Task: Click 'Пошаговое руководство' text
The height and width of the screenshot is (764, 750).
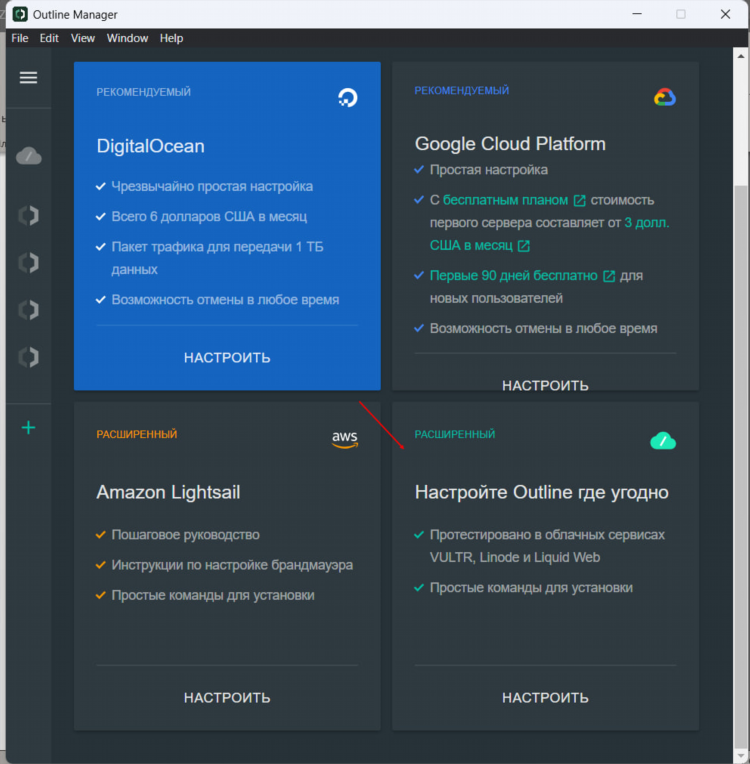Action: 186,535
